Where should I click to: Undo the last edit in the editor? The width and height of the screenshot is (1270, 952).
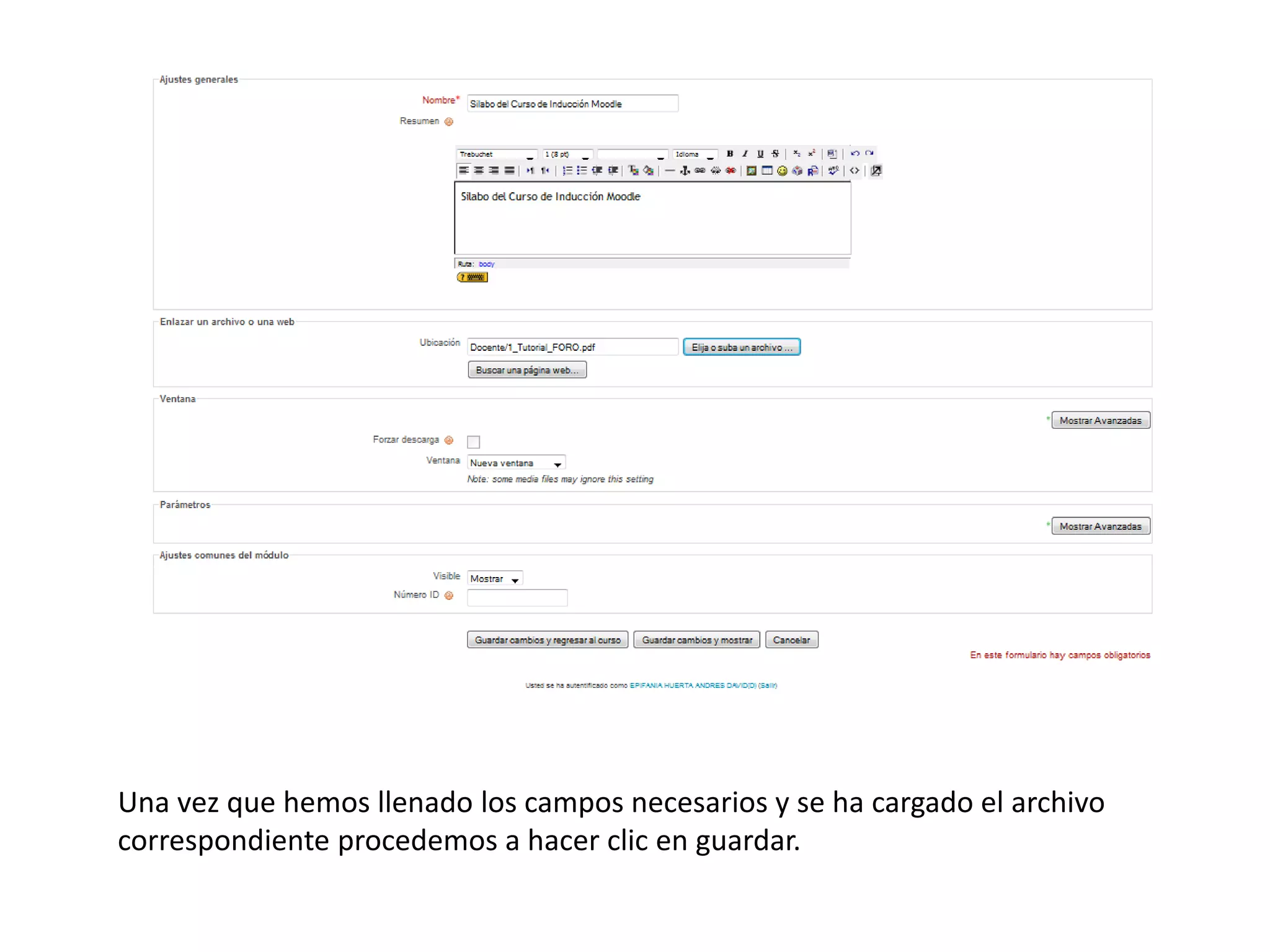point(855,153)
